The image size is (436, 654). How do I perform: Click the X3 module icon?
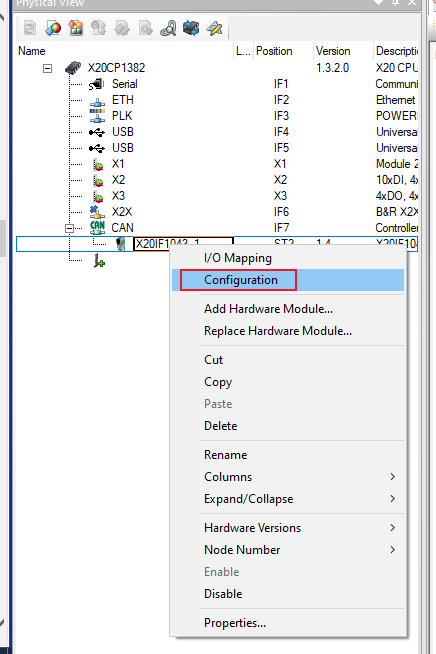98,196
